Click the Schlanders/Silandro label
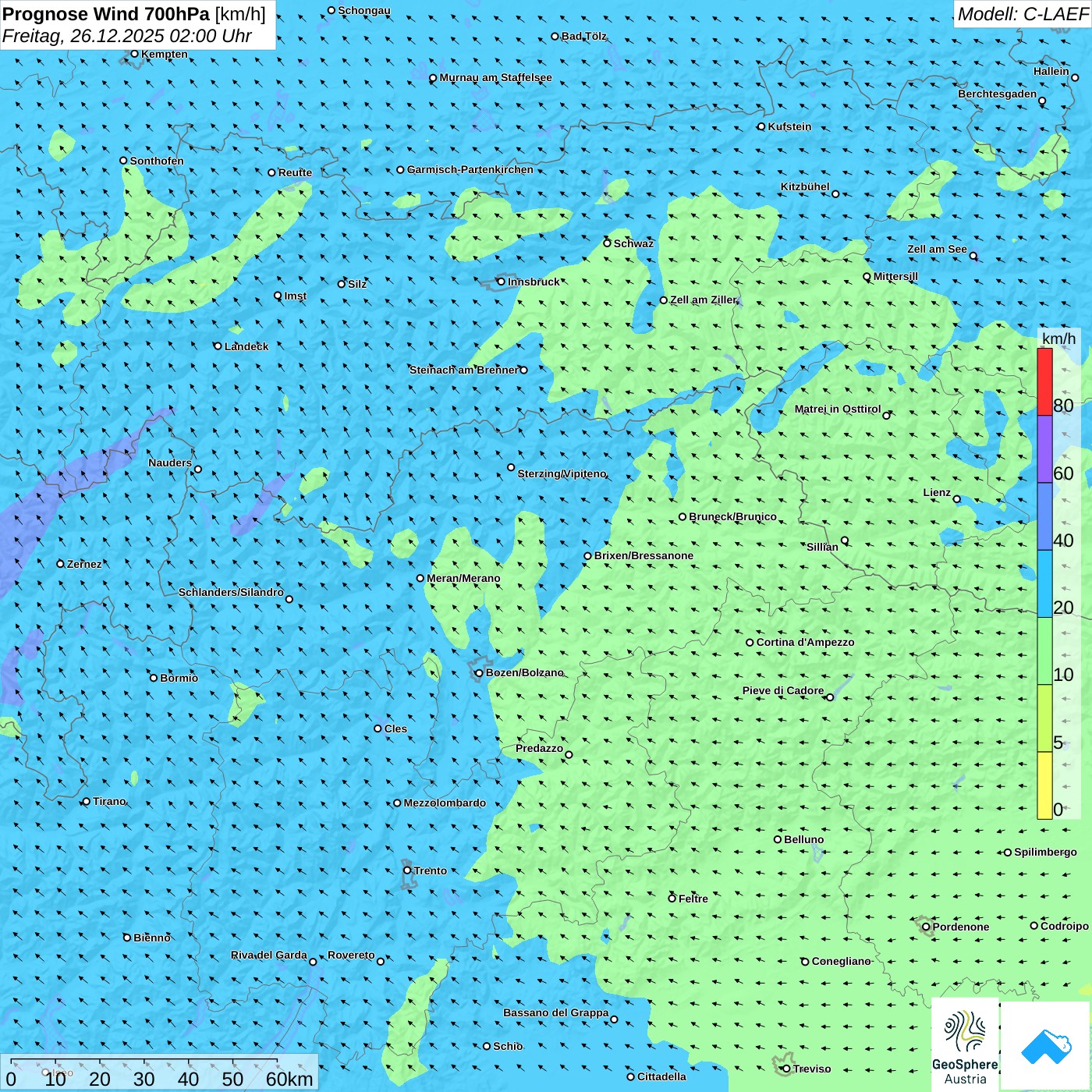 point(232,592)
